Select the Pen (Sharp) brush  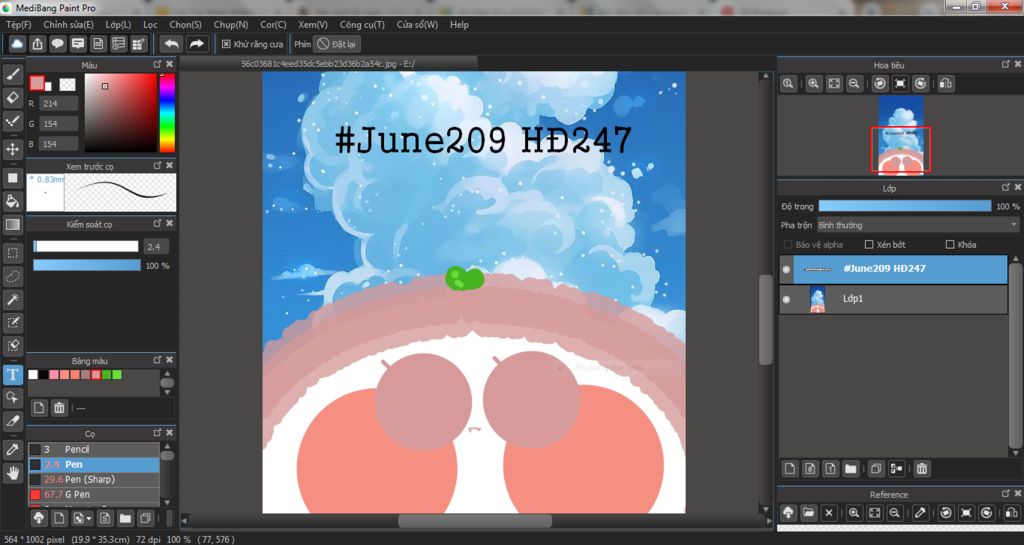pyautogui.click(x=93, y=479)
